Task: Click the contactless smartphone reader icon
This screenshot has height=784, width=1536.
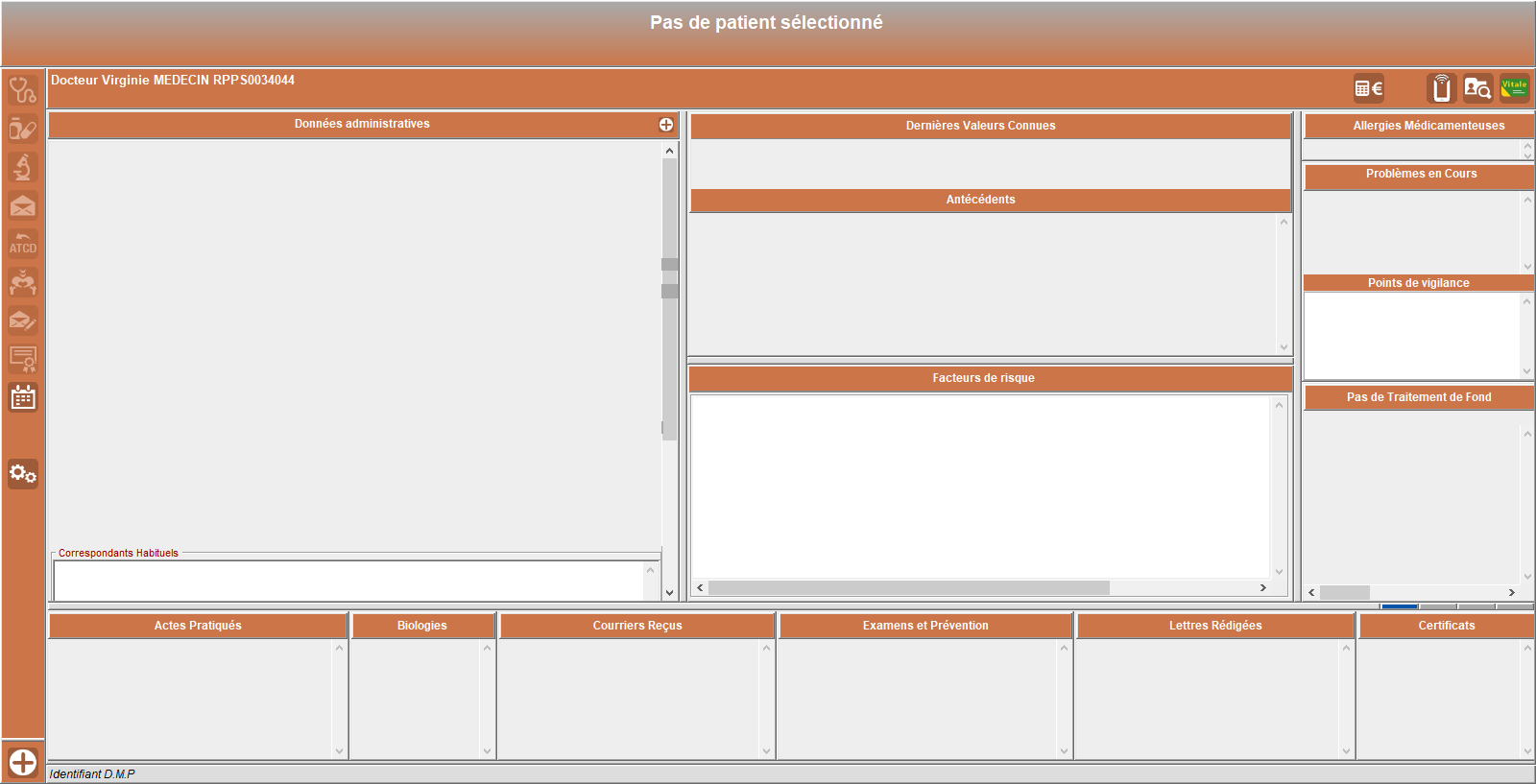Action: (1441, 89)
